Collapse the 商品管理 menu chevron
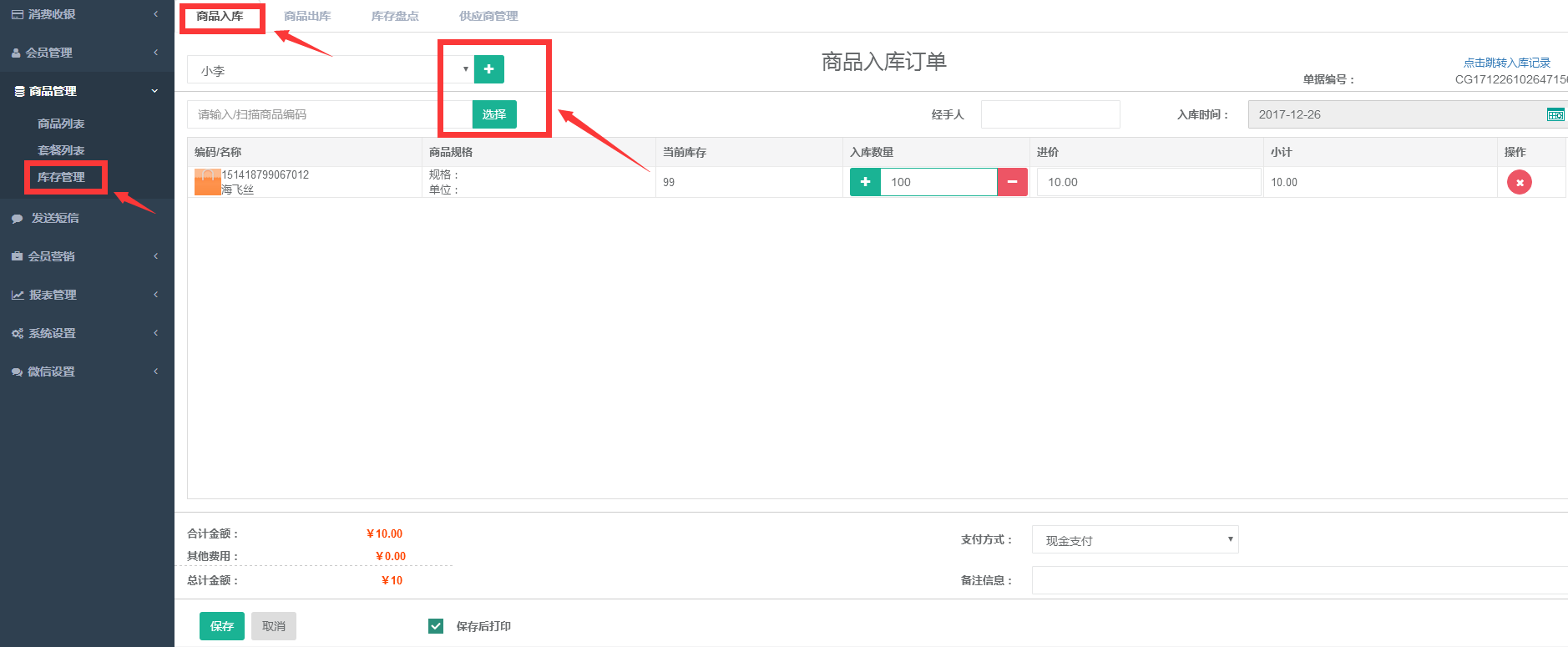The image size is (1568, 647). (155, 91)
